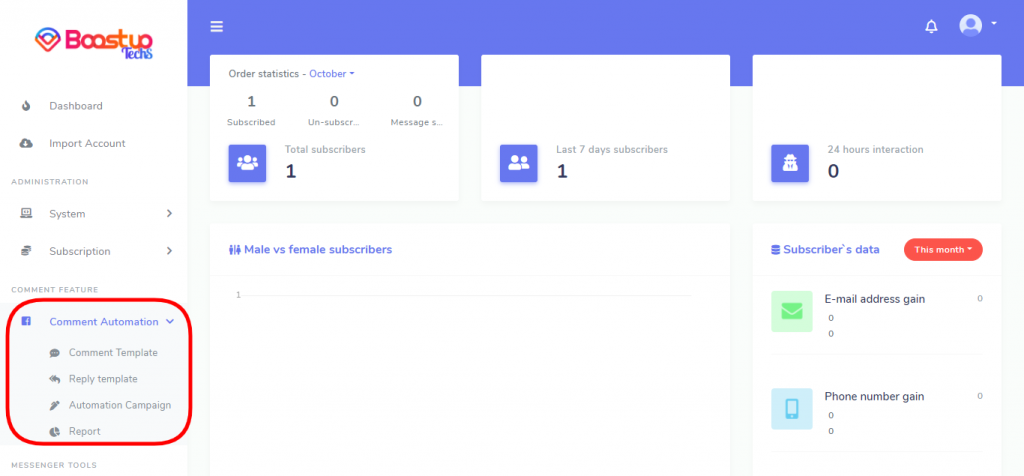Click the Automation Campaign pencil icon
The image size is (1024, 476).
click(x=54, y=405)
